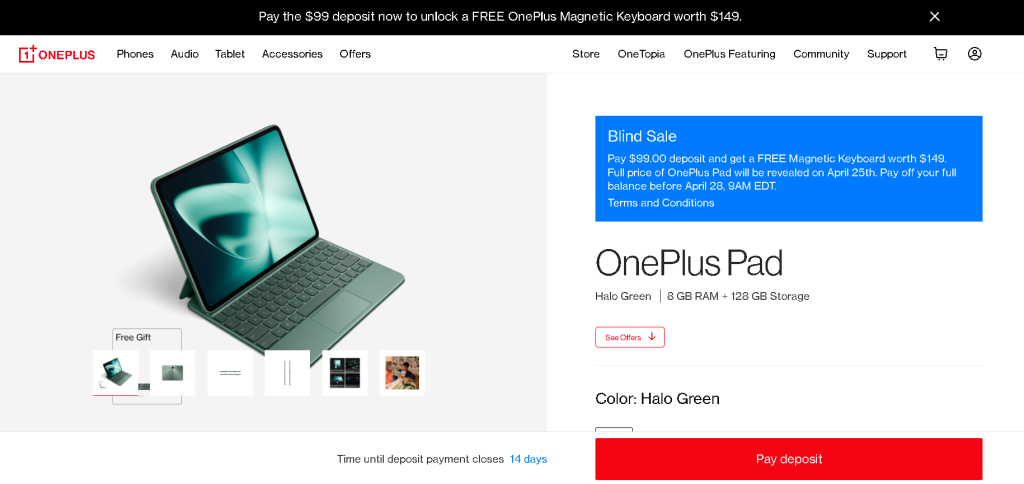
Task: Open the Phones menu
Action: click(x=135, y=54)
